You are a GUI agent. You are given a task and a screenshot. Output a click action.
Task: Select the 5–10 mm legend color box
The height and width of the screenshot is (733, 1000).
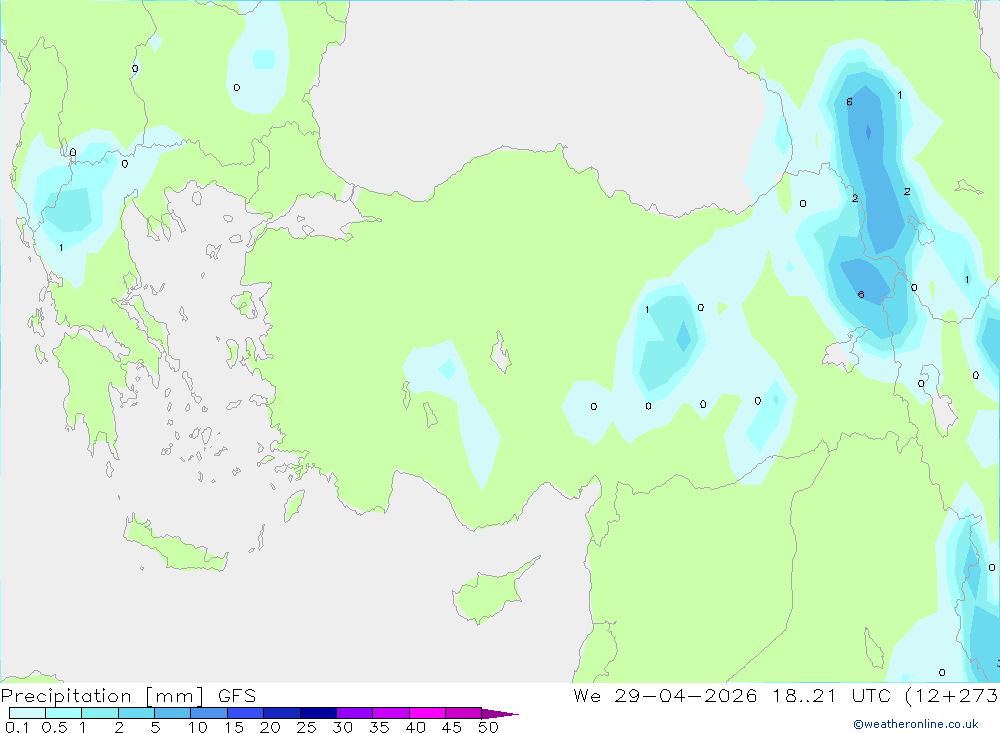(173, 713)
